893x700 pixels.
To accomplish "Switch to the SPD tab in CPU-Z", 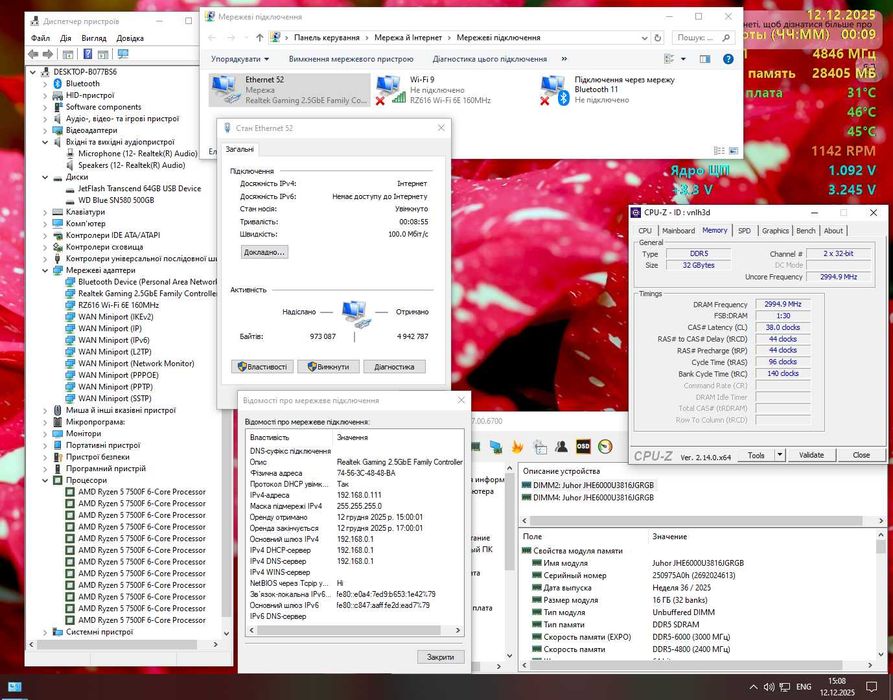I will point(744,231).
